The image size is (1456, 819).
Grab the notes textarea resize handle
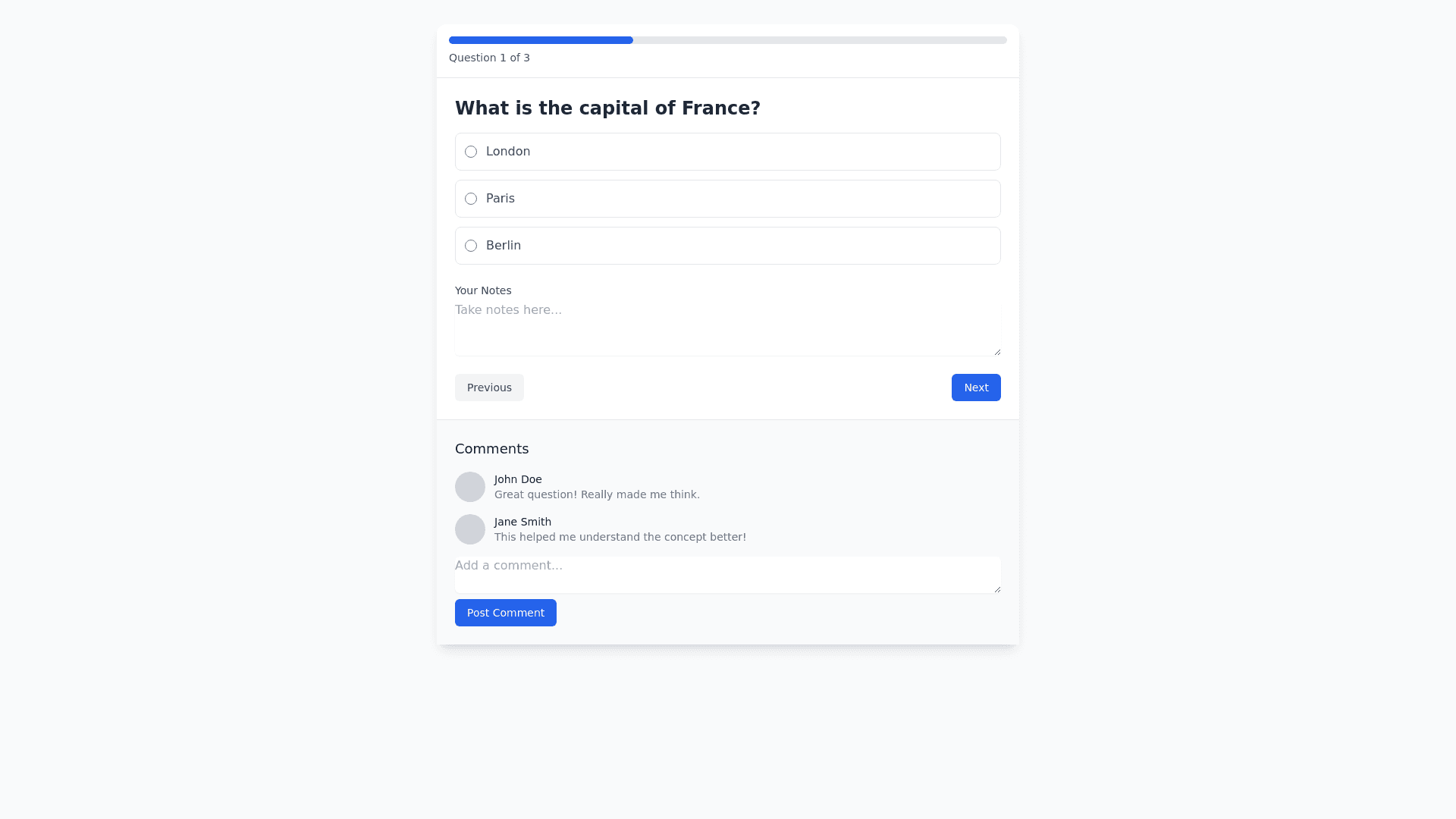997,352
